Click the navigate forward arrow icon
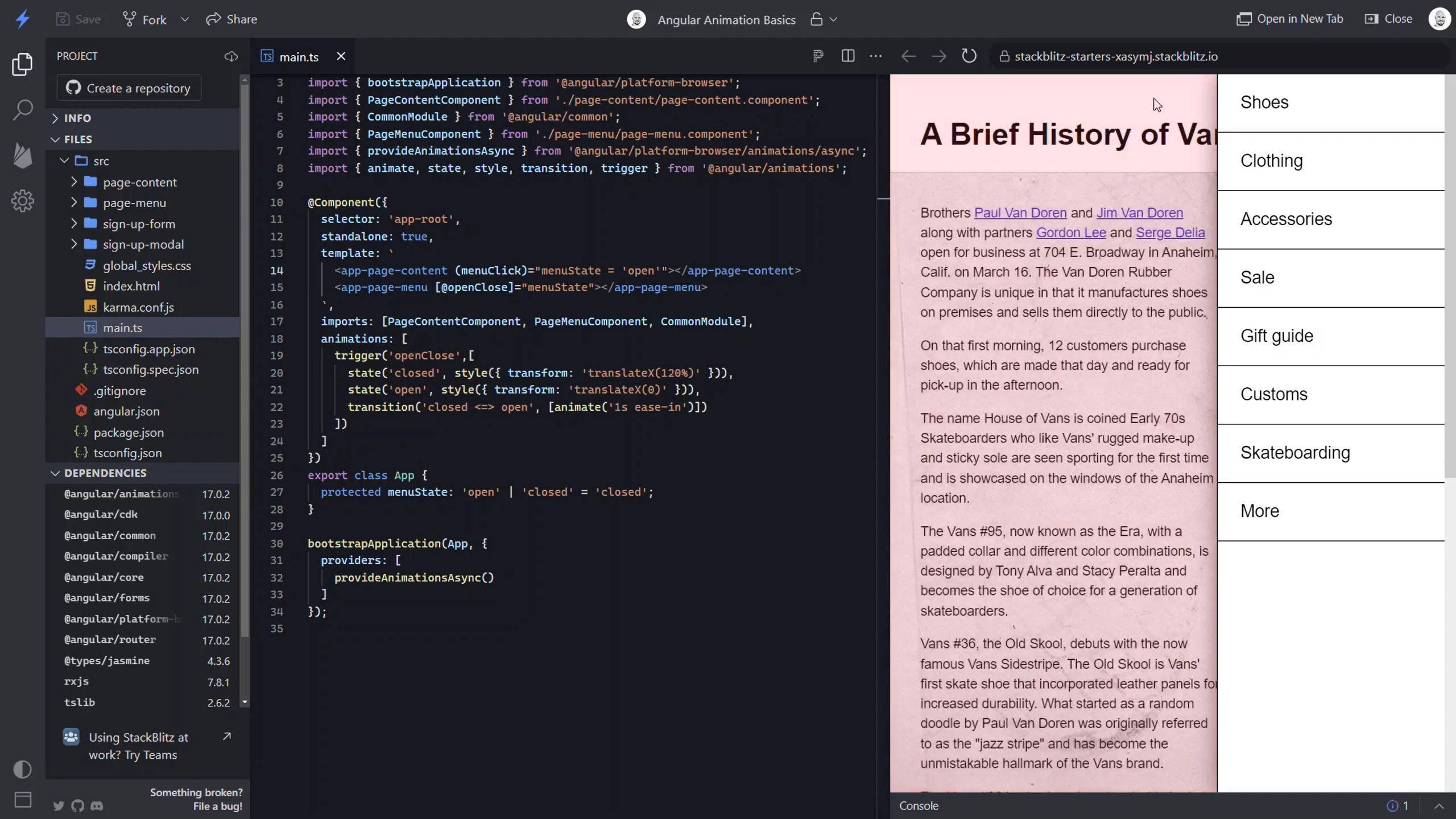 (x=938, y=56)
